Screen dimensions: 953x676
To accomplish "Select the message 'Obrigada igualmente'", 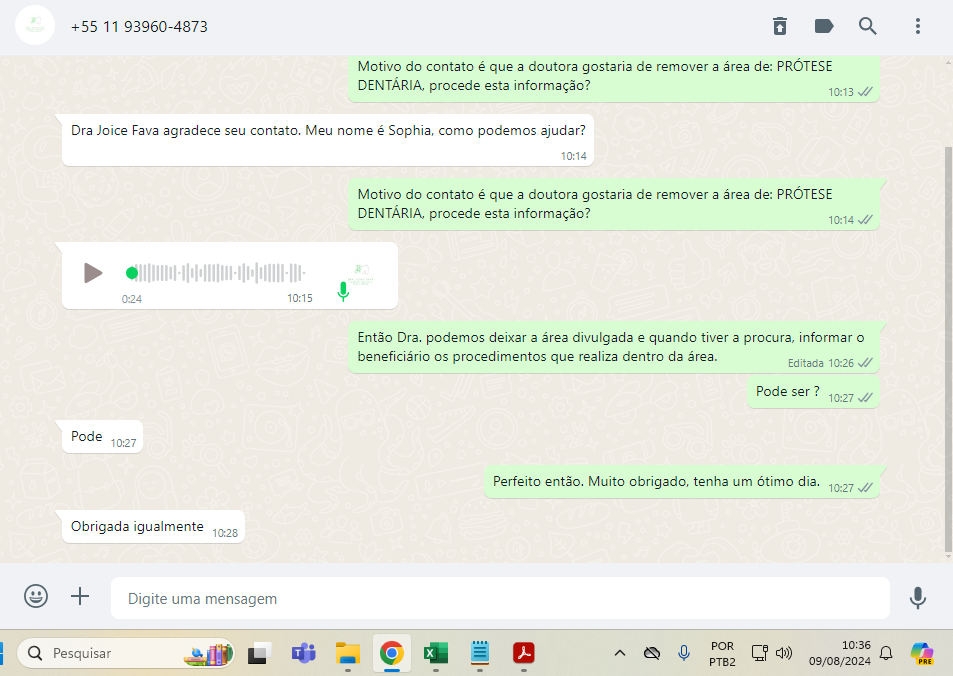I will (153, 526).
